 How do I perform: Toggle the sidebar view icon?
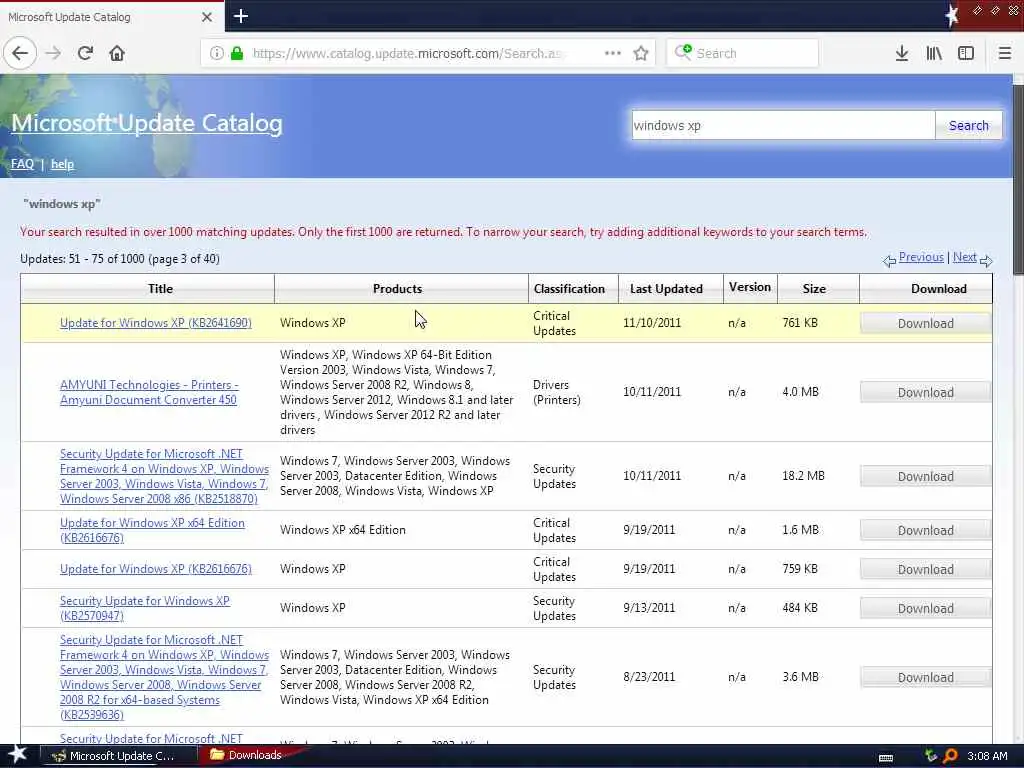[966, 53]
